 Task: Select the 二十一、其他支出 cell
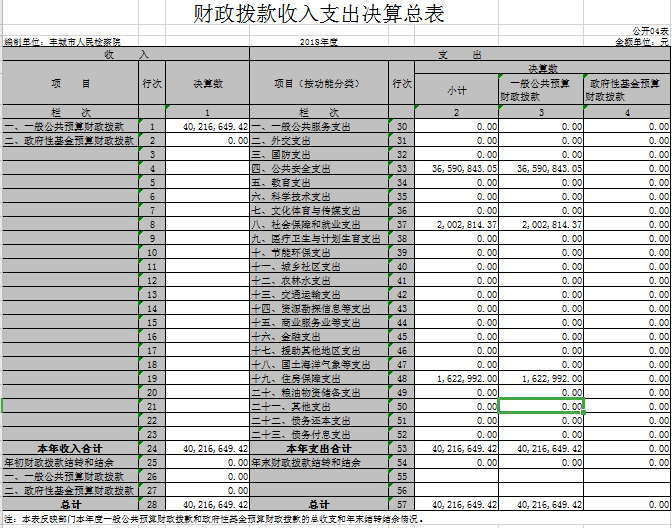click(x=319, y=406)
